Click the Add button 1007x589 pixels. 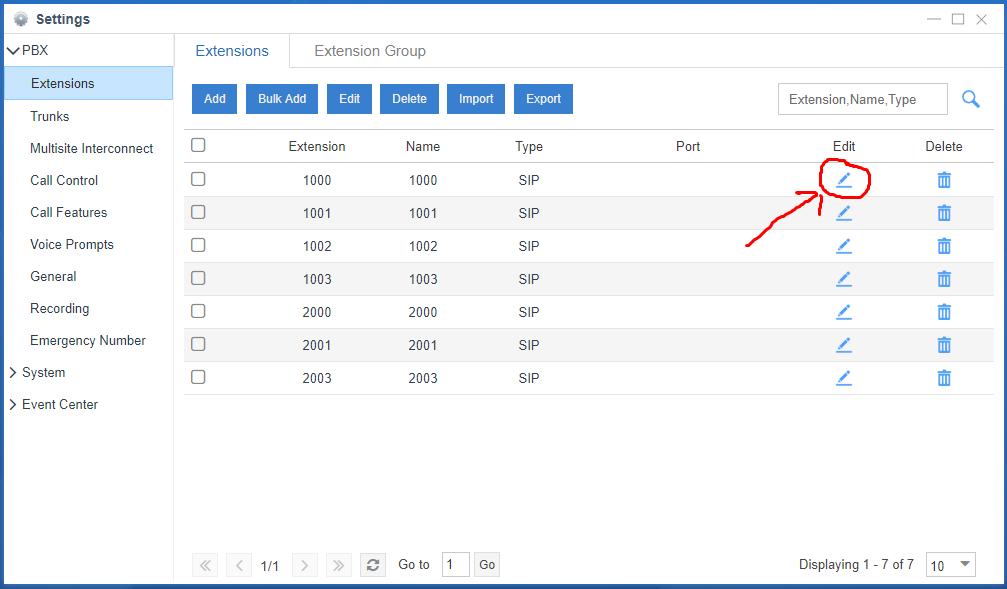215,99
